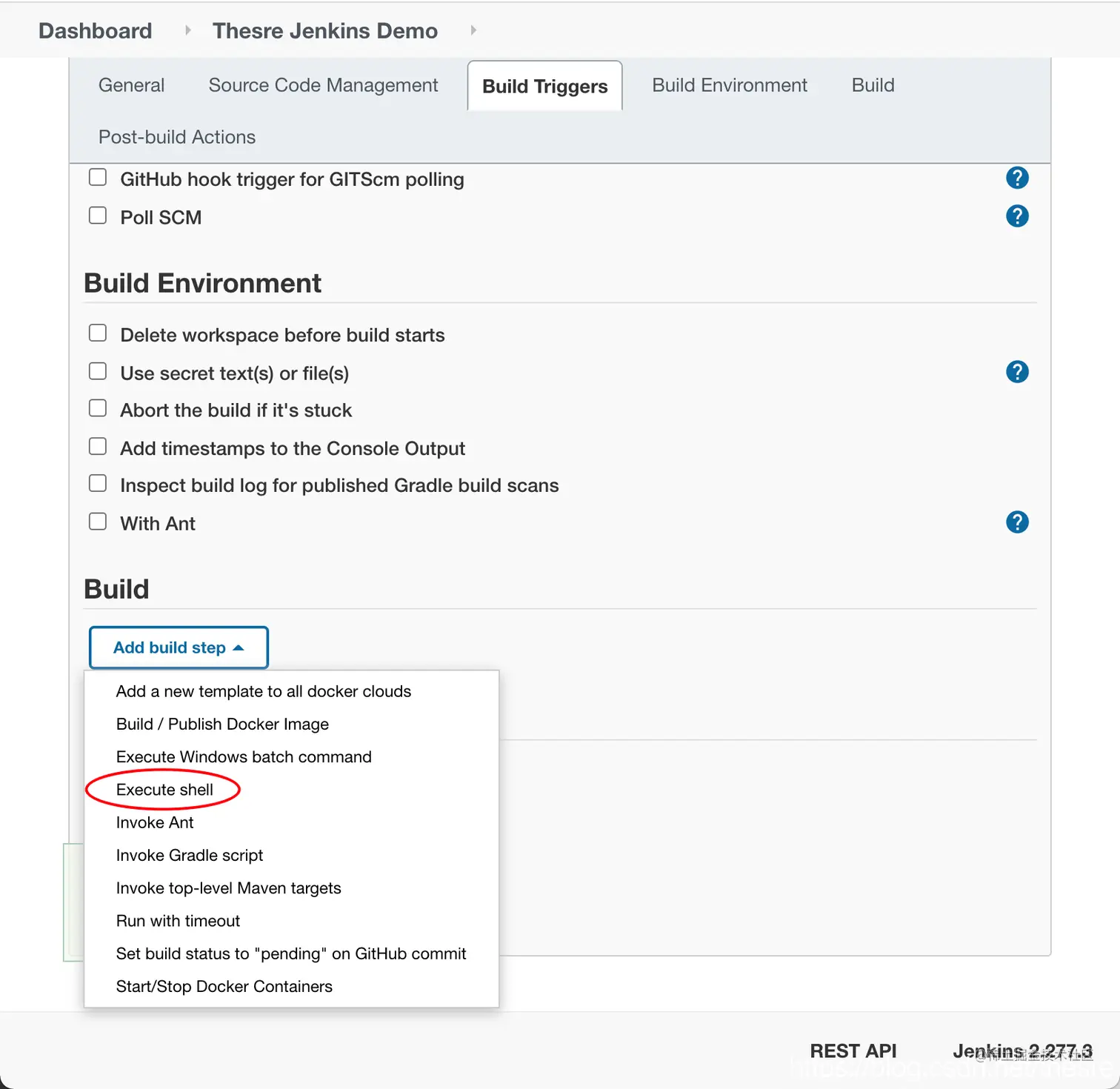Expand Thesre Jenkins Demo breadcrumb arrow
1120x1089 pixels.
pos(473,30)
